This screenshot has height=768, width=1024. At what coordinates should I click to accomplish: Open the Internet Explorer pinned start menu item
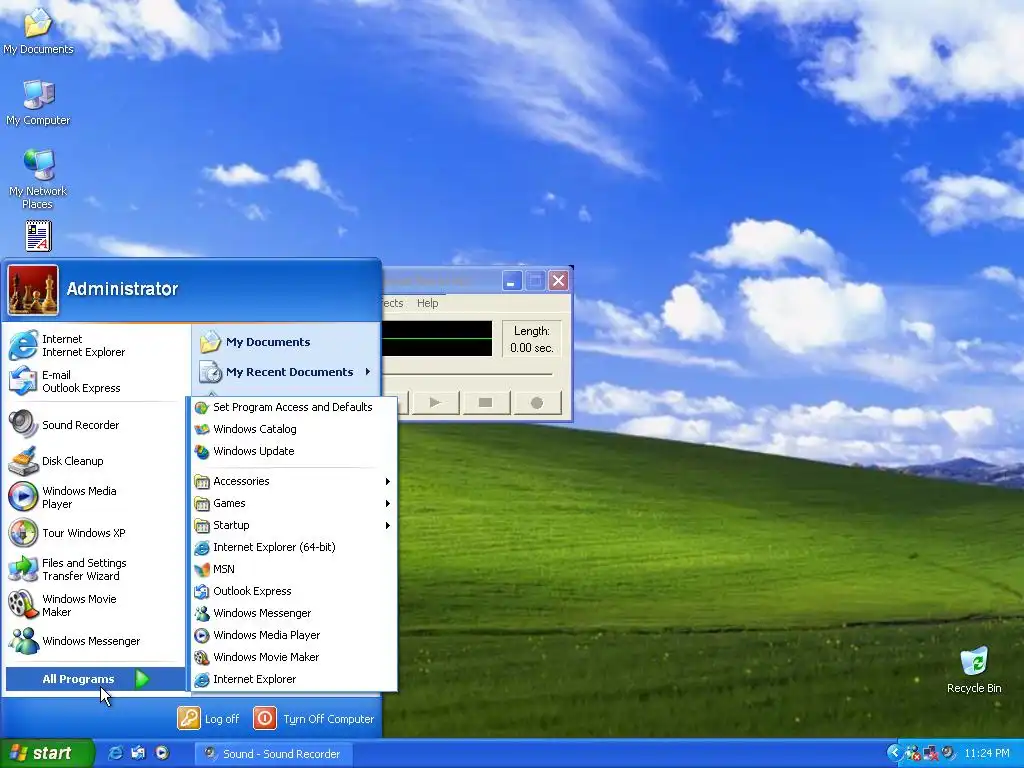[x=95, y=345]
